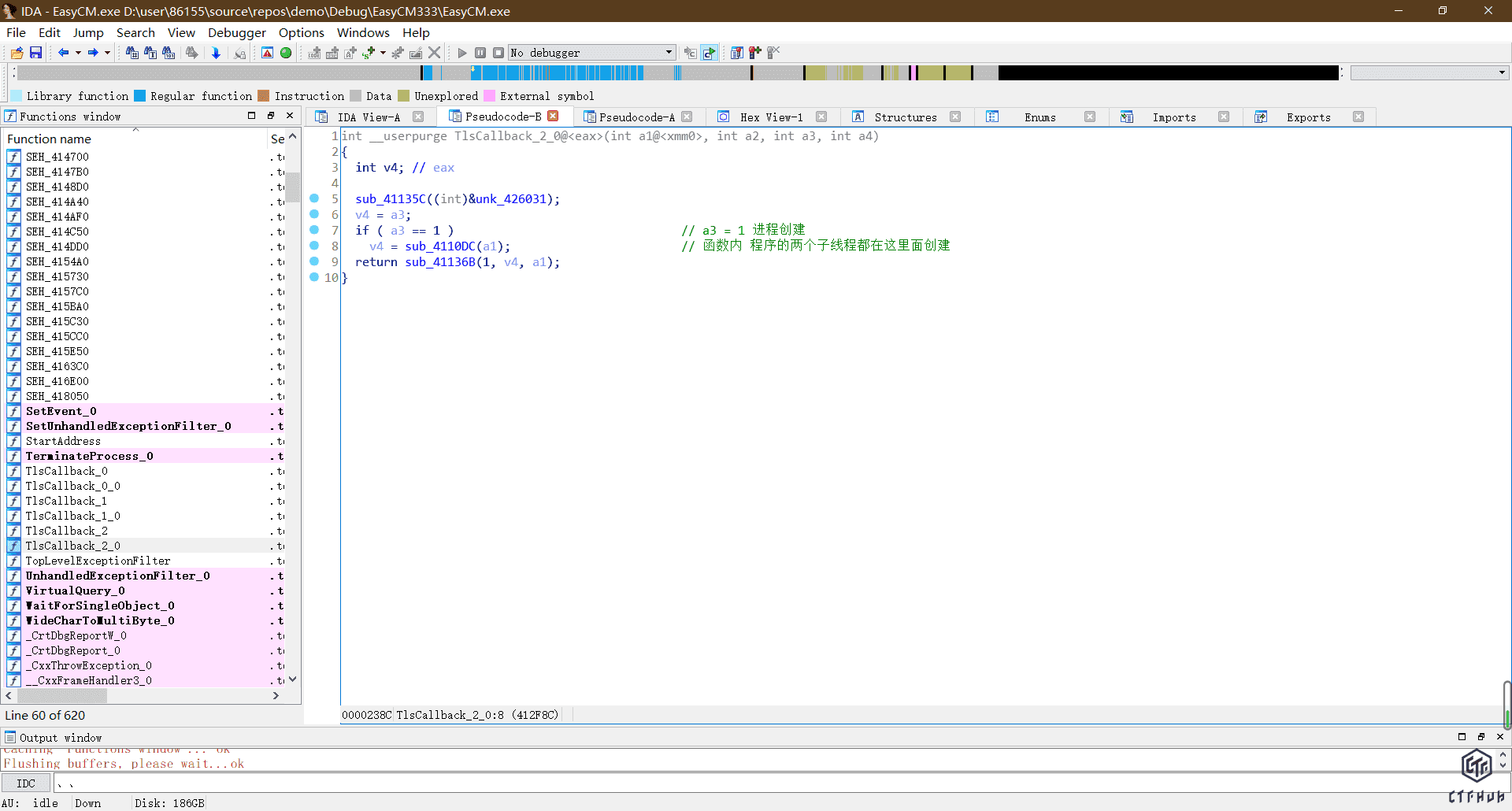This screenshot has height=811, width=1512.
Task: Open the No debugger dropdown
Action: [669, 53]
